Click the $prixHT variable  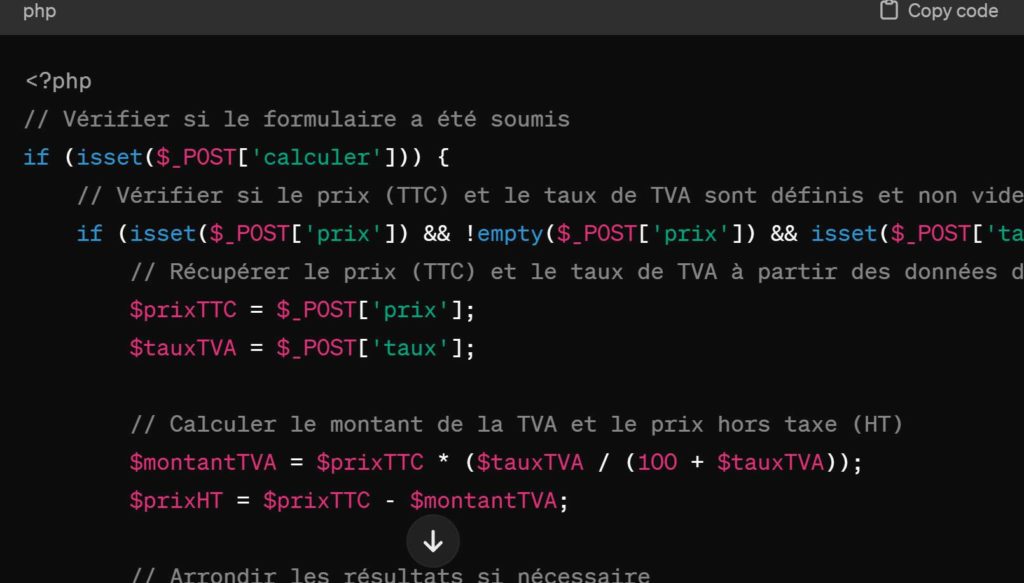pos(176,501)
